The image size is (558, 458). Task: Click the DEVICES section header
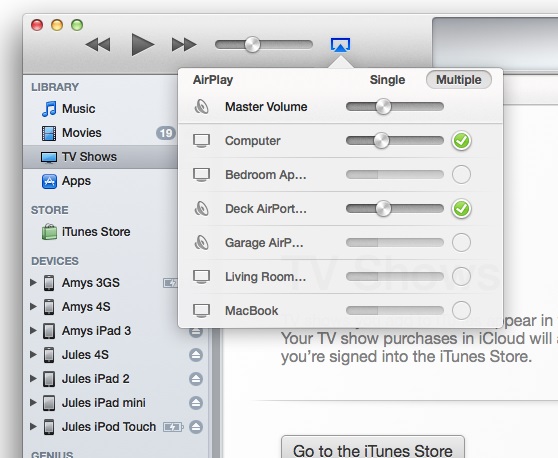coord(54,261)
